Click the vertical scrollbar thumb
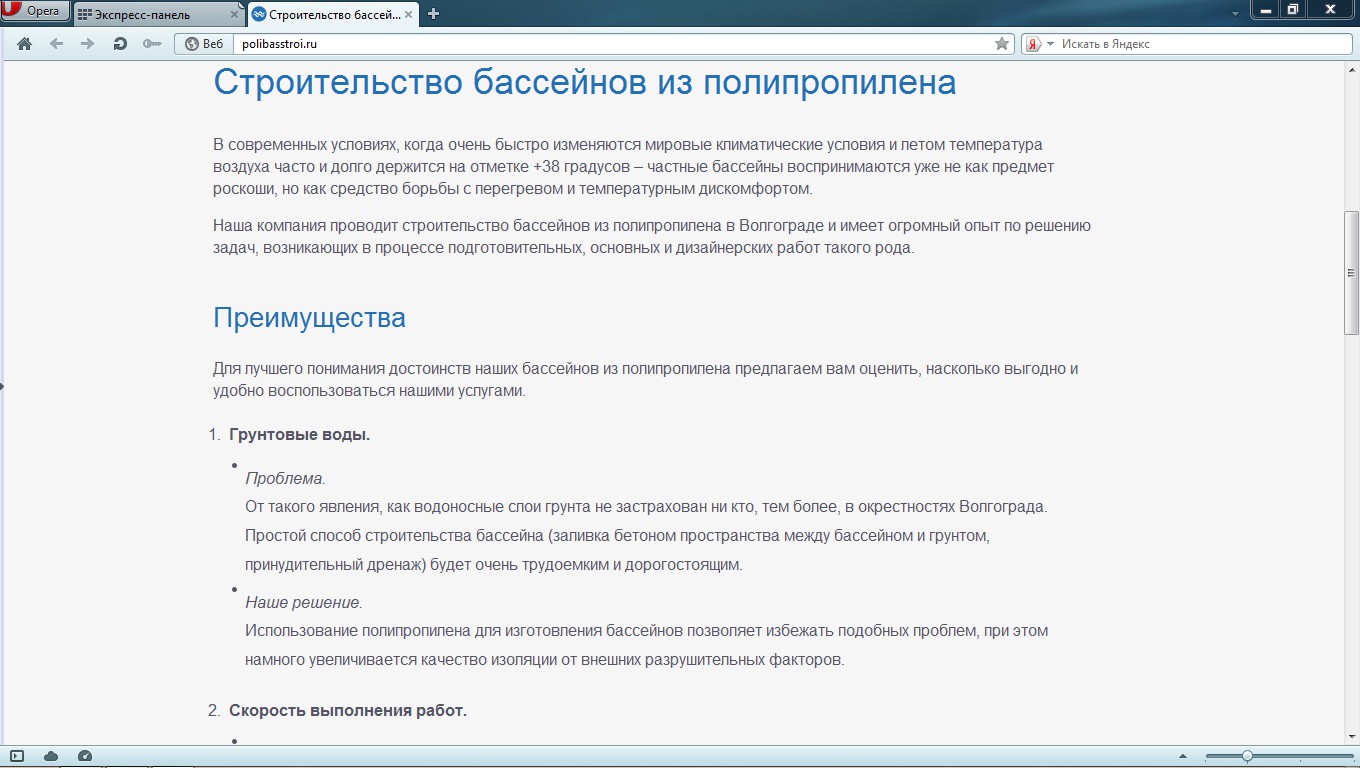The width and height of the screenshot is (1360, 768). pyautogui.click(x=1351, y=272)
